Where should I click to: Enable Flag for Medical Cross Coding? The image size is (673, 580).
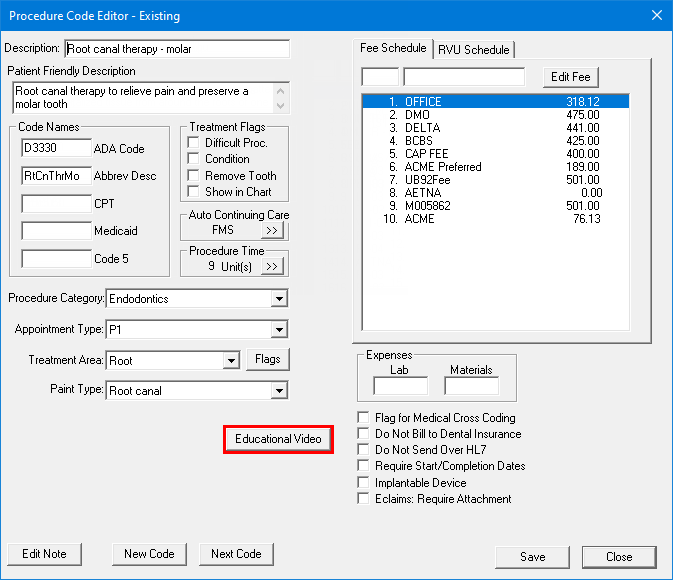tap(364, 418)
